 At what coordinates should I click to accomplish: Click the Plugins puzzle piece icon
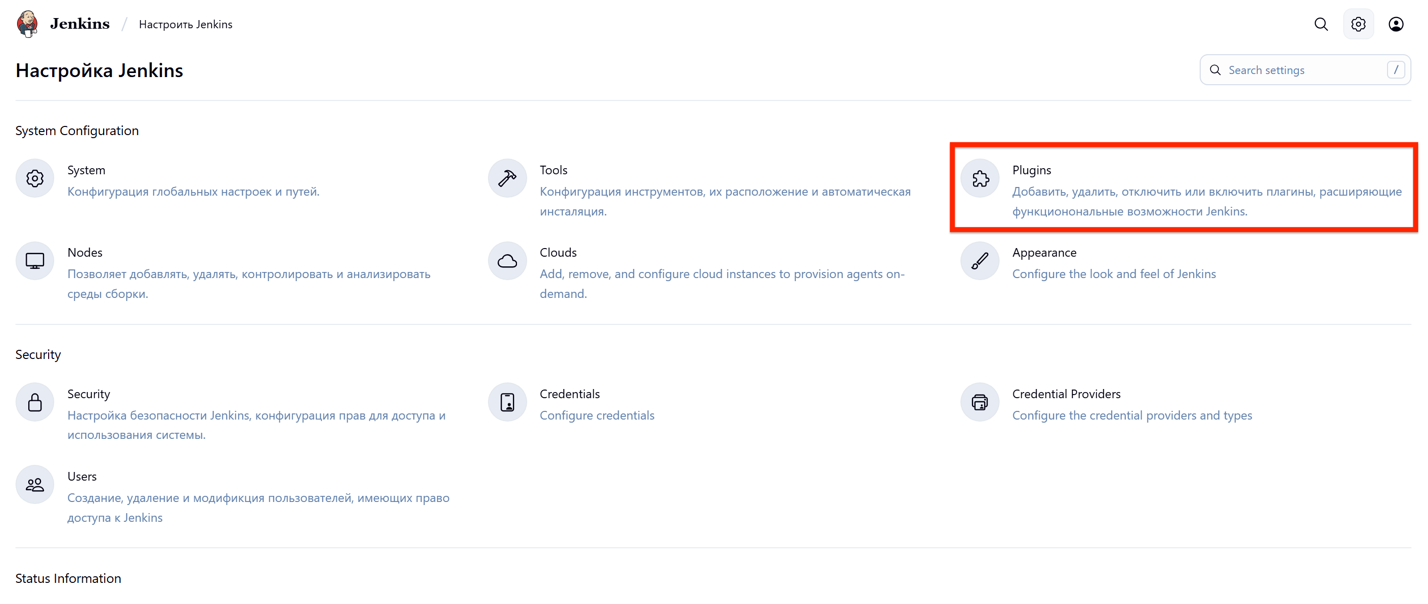coord(980,179)
